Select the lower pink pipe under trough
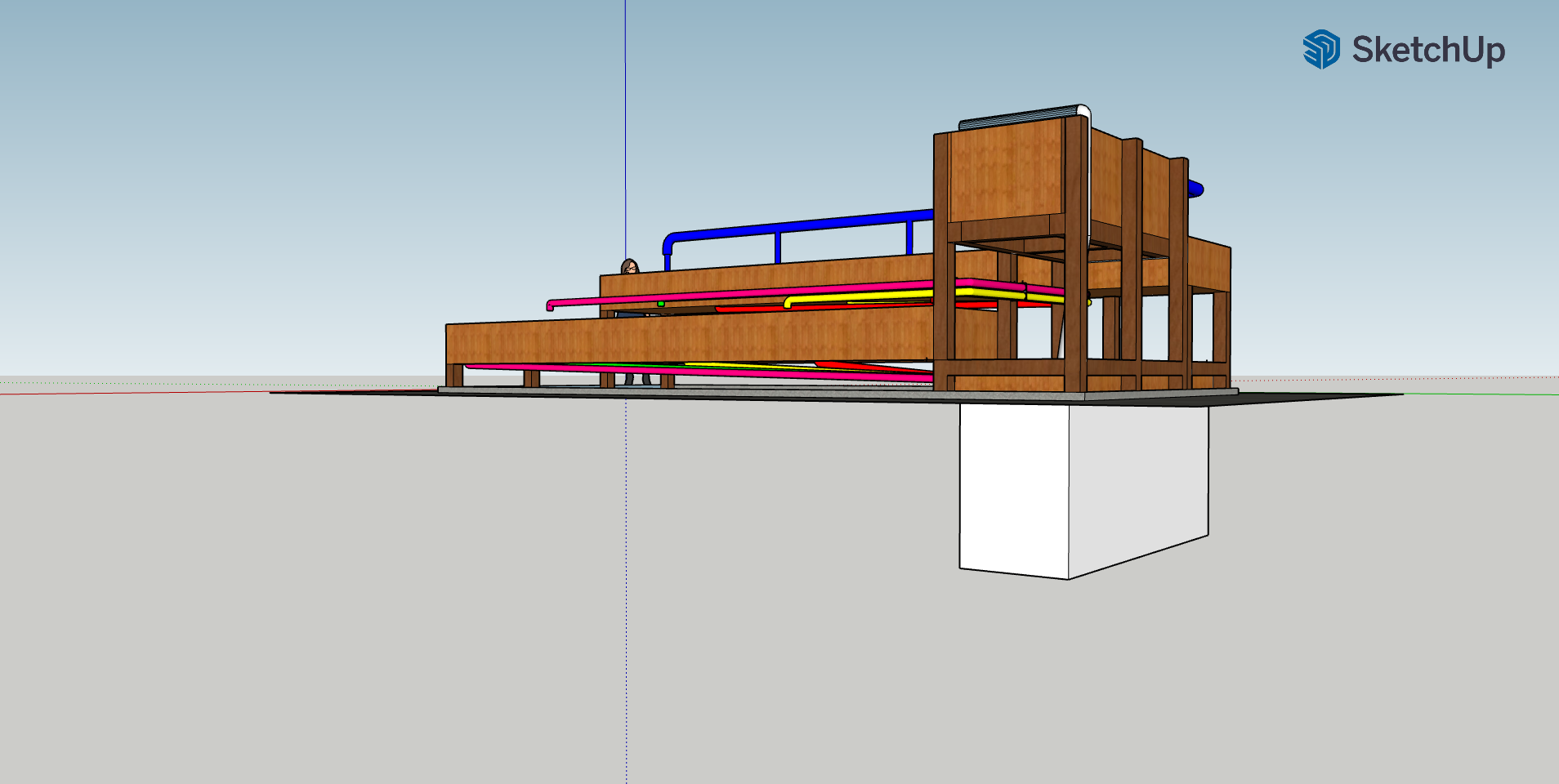The height and width of the screenshot is (784, 1559). (x=695, y=371)
